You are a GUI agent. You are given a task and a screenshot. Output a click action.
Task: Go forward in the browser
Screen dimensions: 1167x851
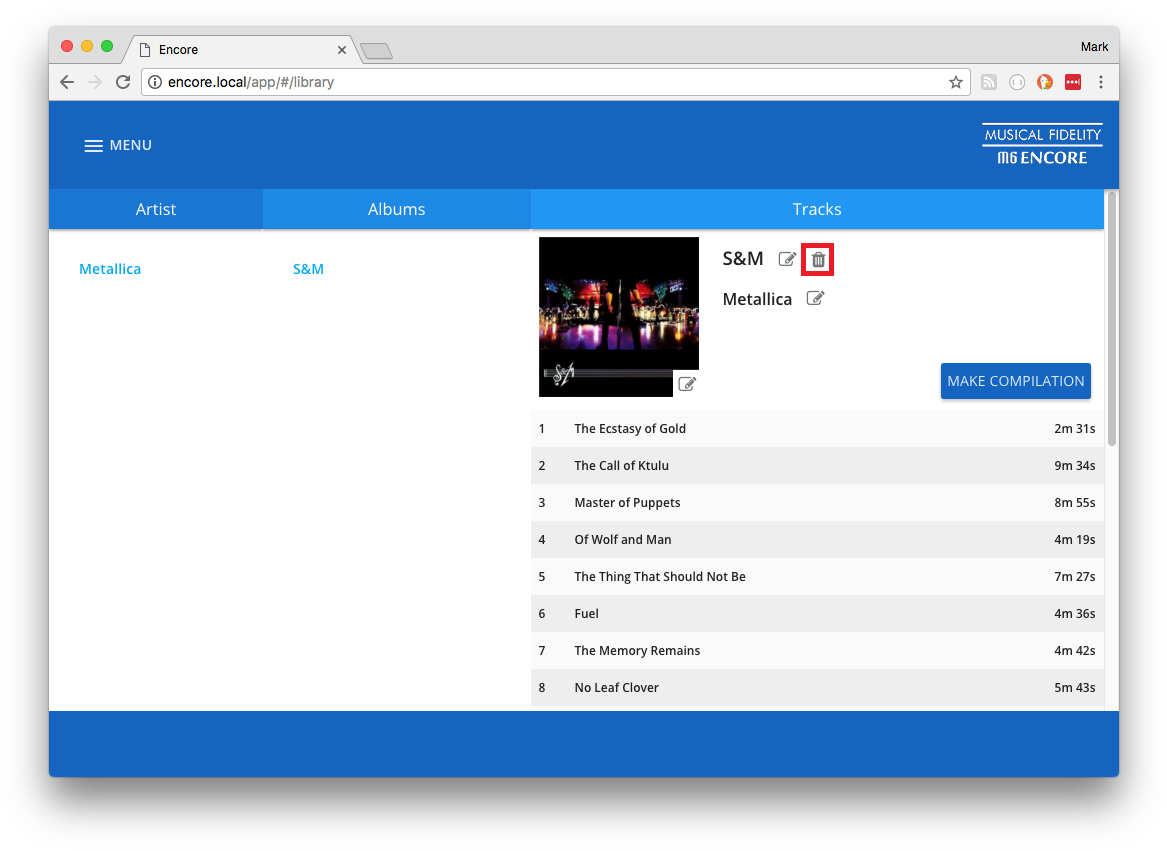click(x=95, y=82)
